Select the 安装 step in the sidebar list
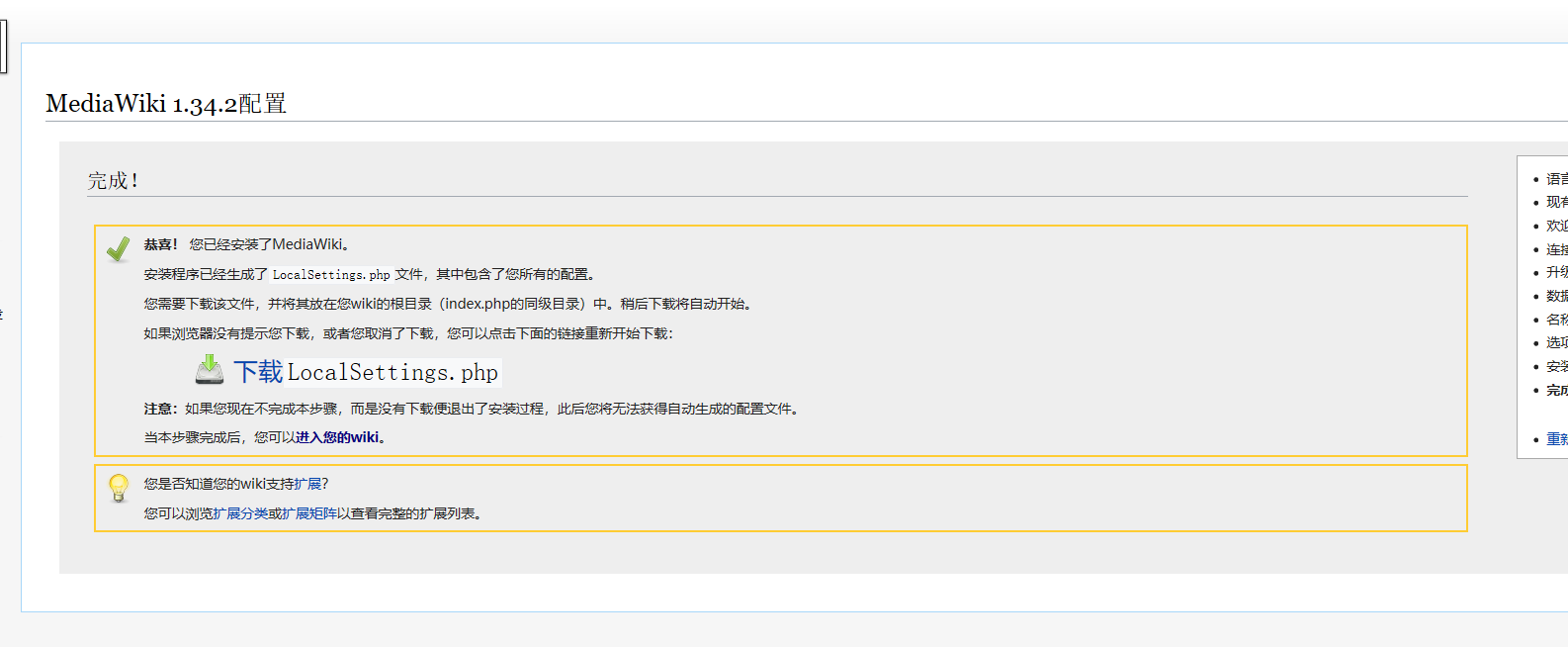This screenshot has width=1568, height=647. [x=1556, y=366]
